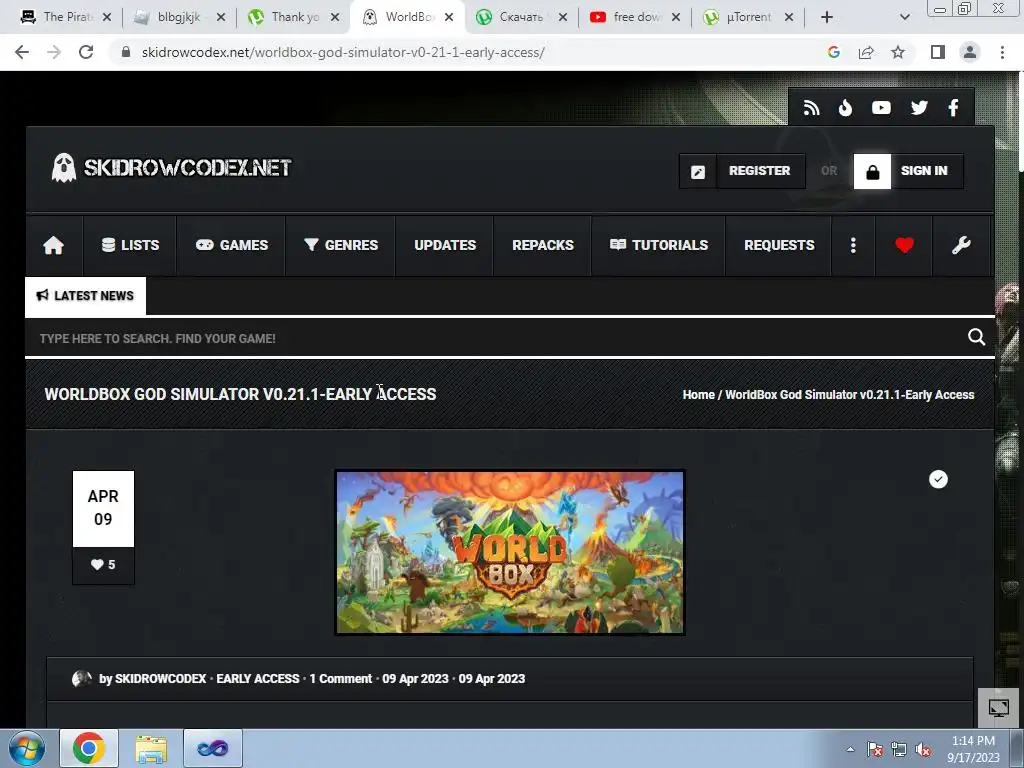Click the sign-in lock icon
The width and height of the screenshot is (1024, 768).
[872, 171]
